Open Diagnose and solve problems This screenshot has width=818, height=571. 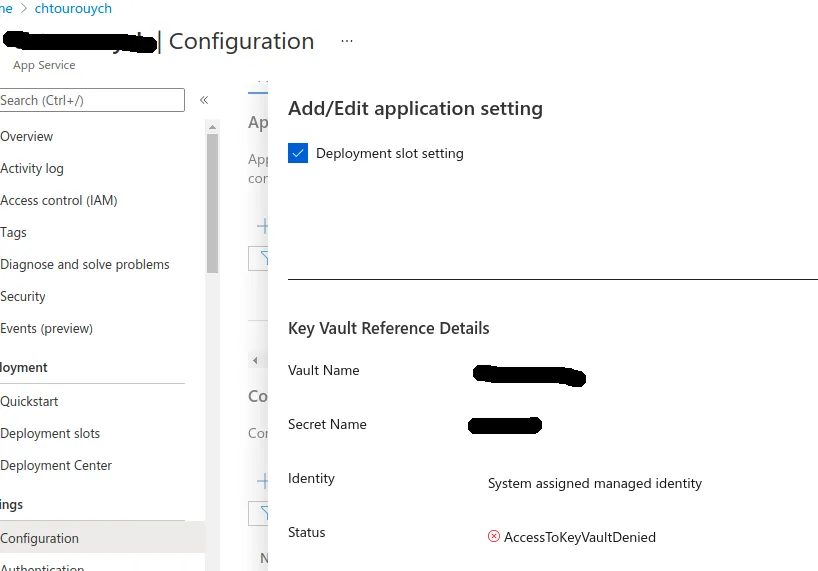pos(85,264)
